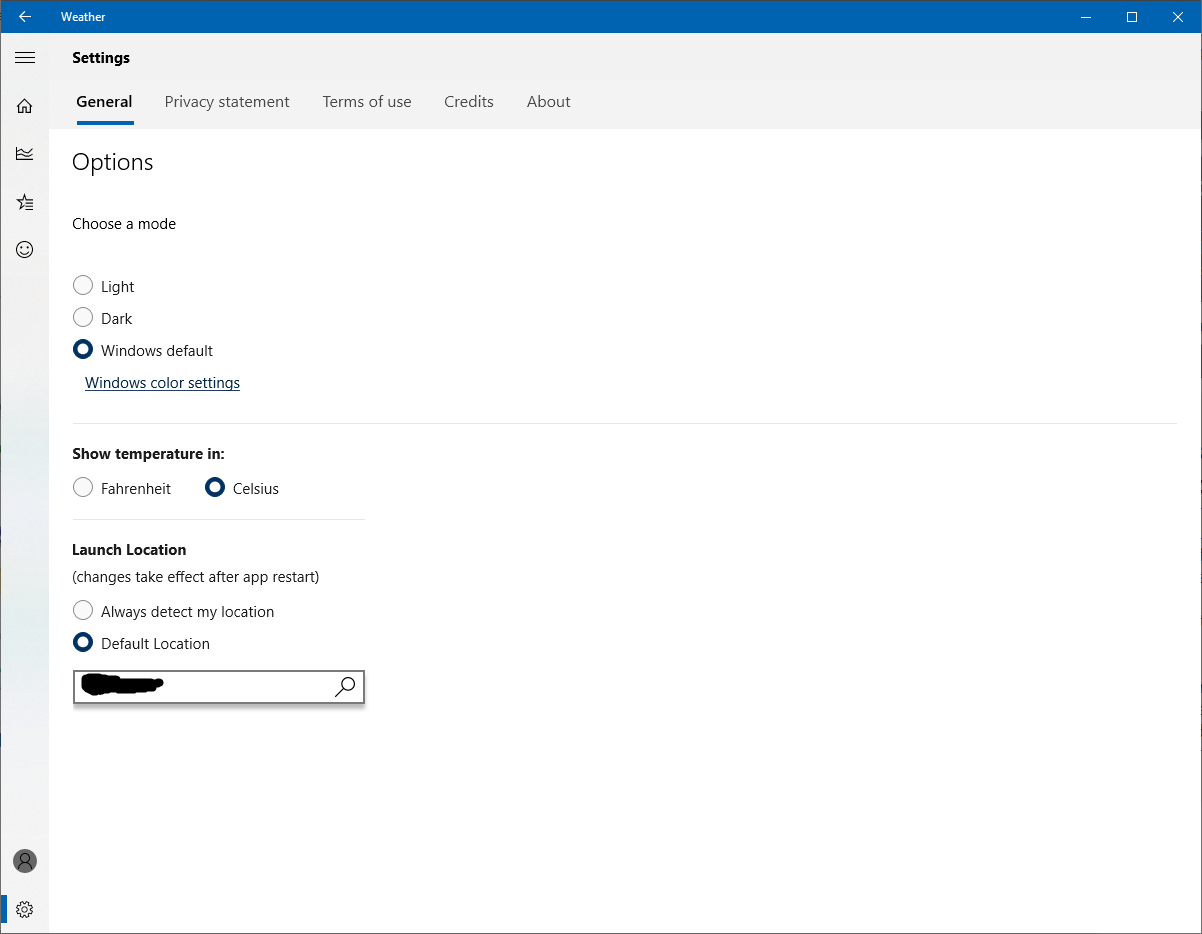Viewport: 1202px width, 934px height.
Task: Open Historical Weather via the graph icon
Action: [x=24, y=153]
